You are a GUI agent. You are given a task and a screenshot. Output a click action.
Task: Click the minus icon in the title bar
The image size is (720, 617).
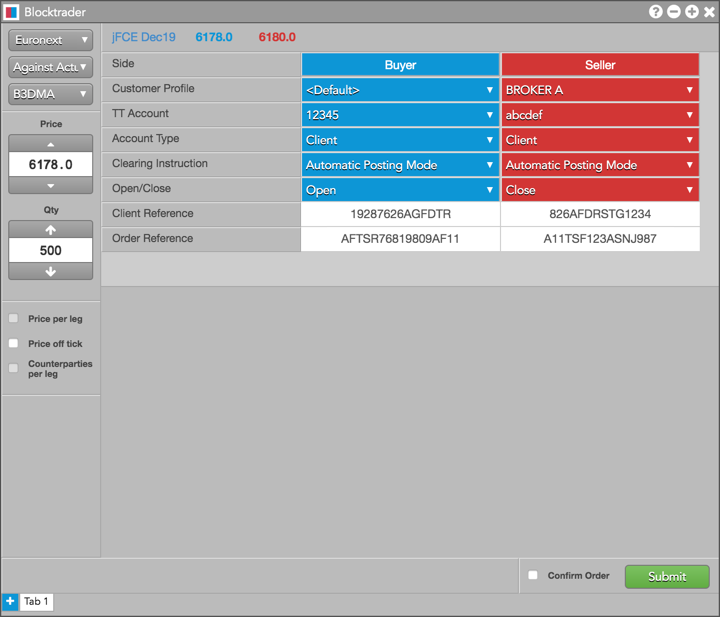pyautogui.click(x=674, y=11)
